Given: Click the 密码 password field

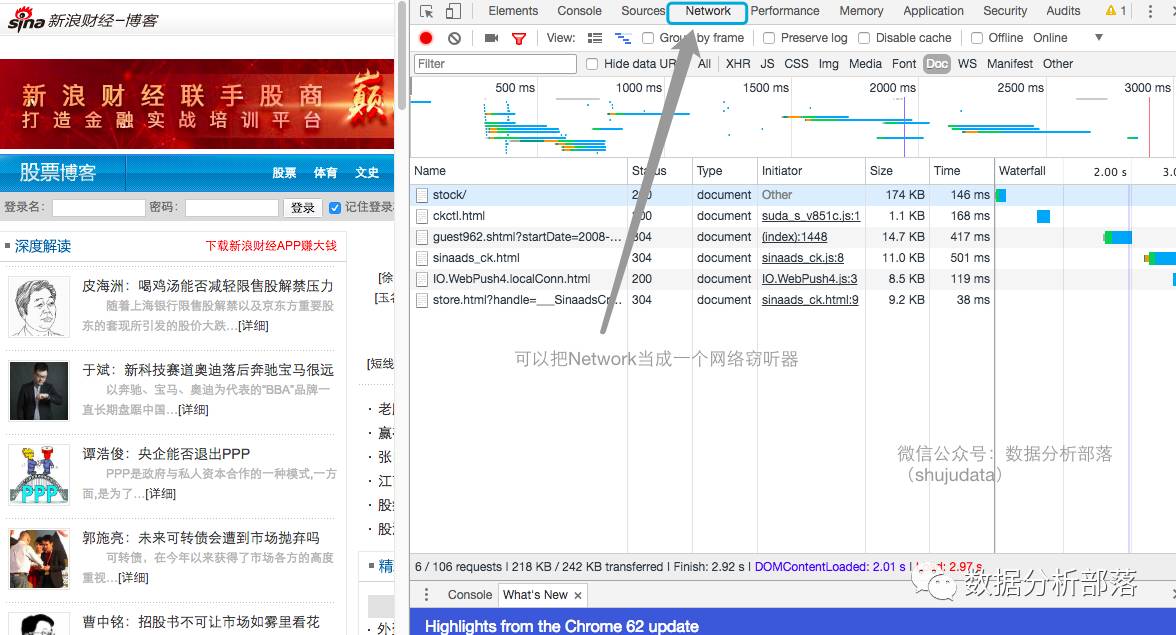Looking at the screenshot, I should [232, 208].
